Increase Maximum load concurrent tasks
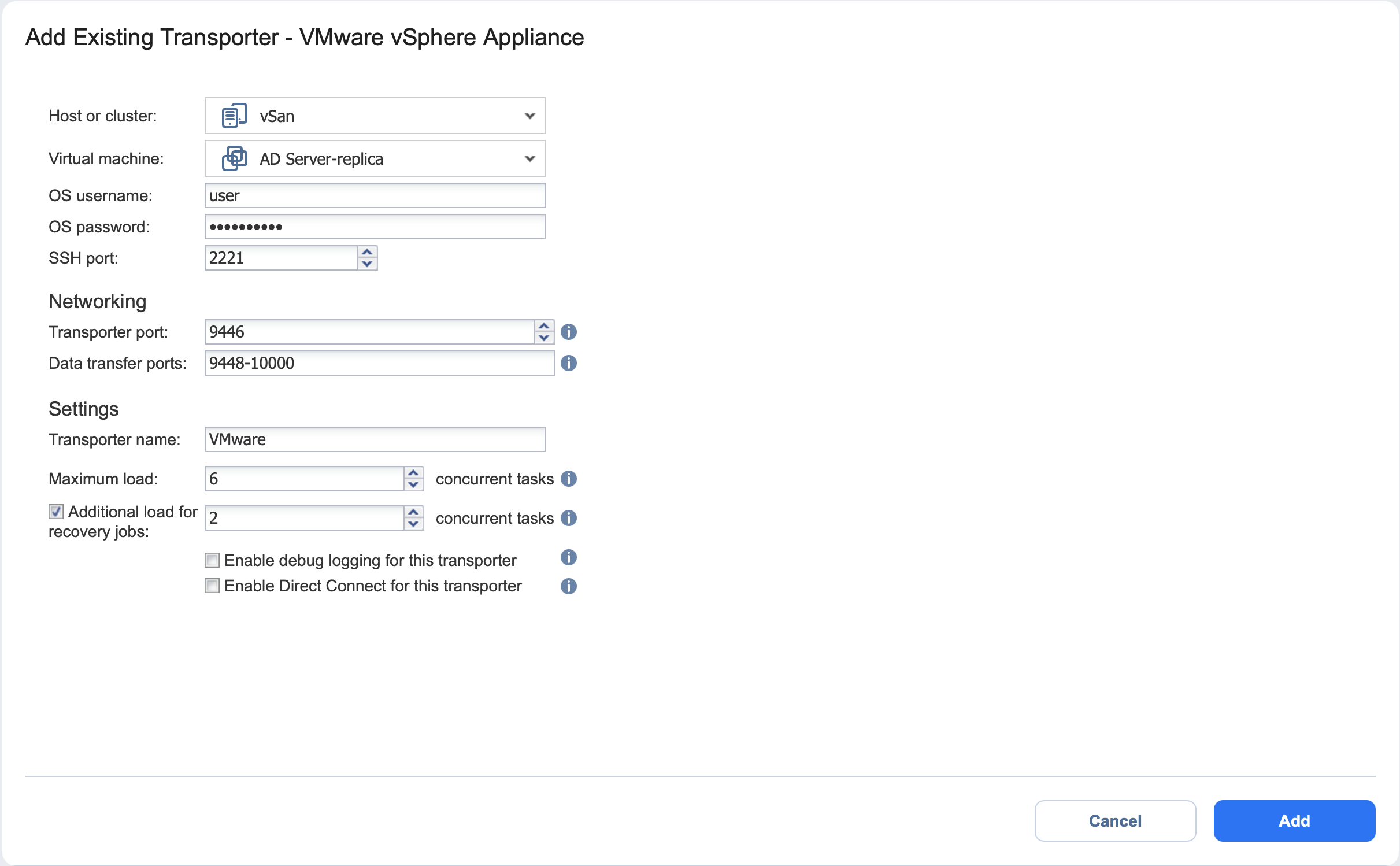 [413, 473]
